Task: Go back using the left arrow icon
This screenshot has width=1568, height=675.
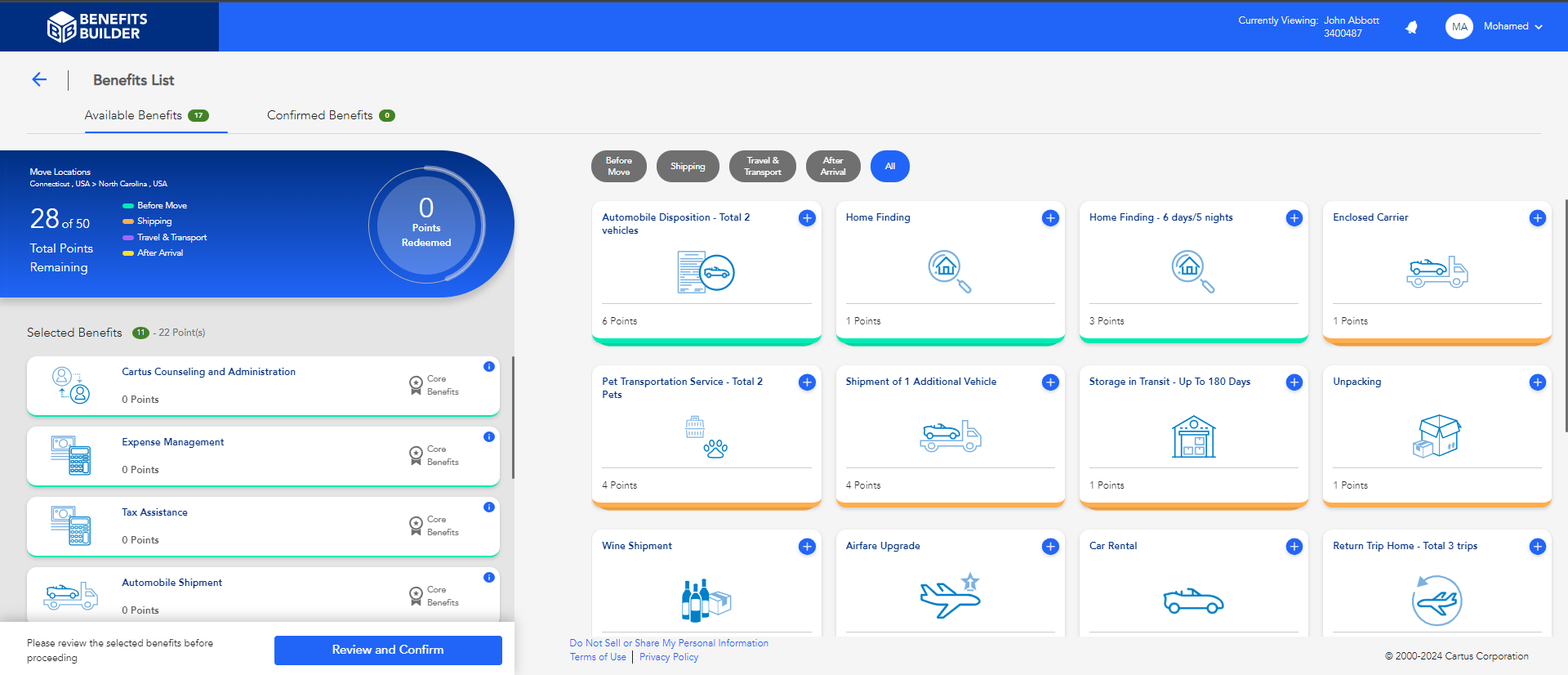Action: click(x=39, y=79)
